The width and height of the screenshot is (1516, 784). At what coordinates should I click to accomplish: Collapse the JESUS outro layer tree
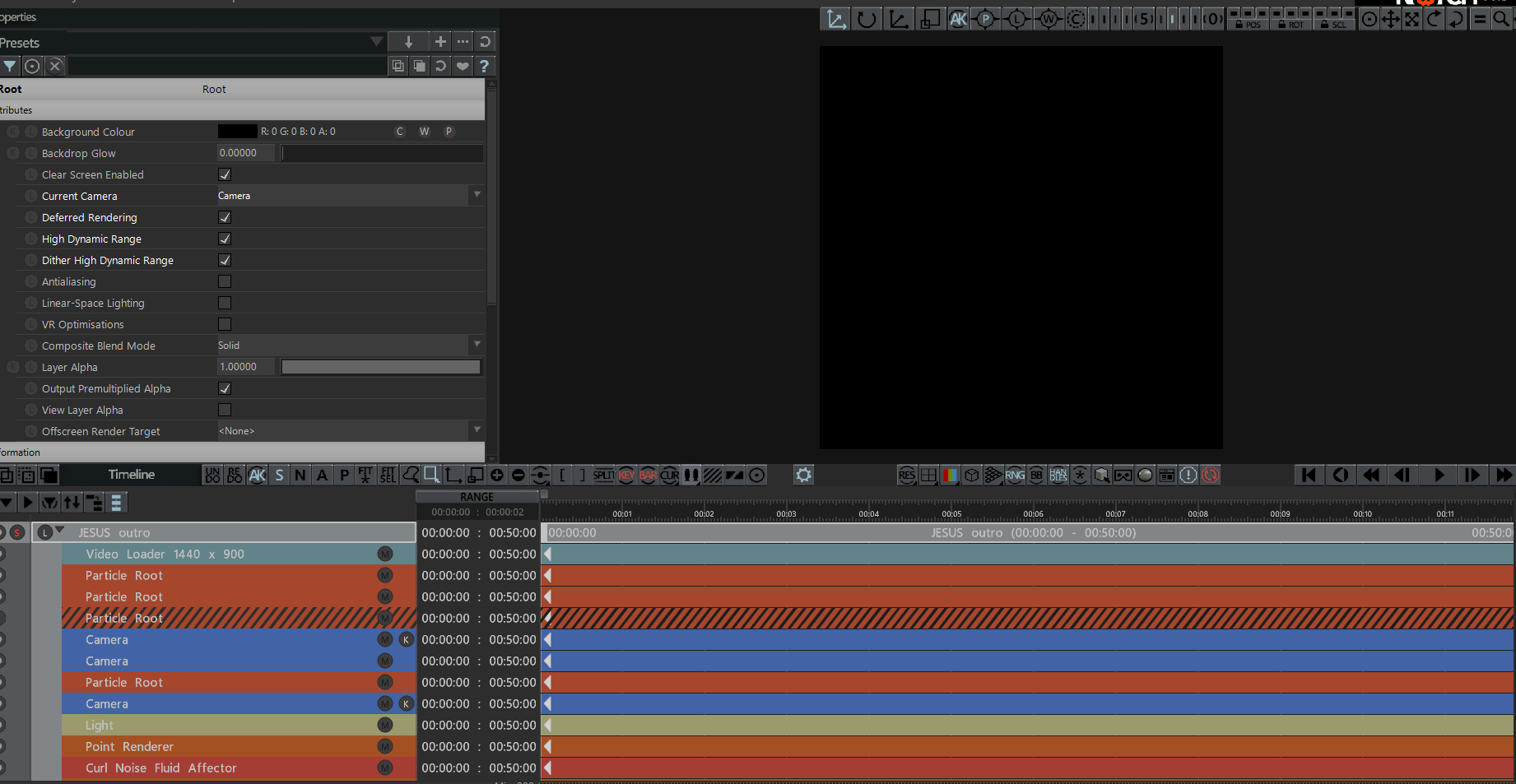point(60,531)
